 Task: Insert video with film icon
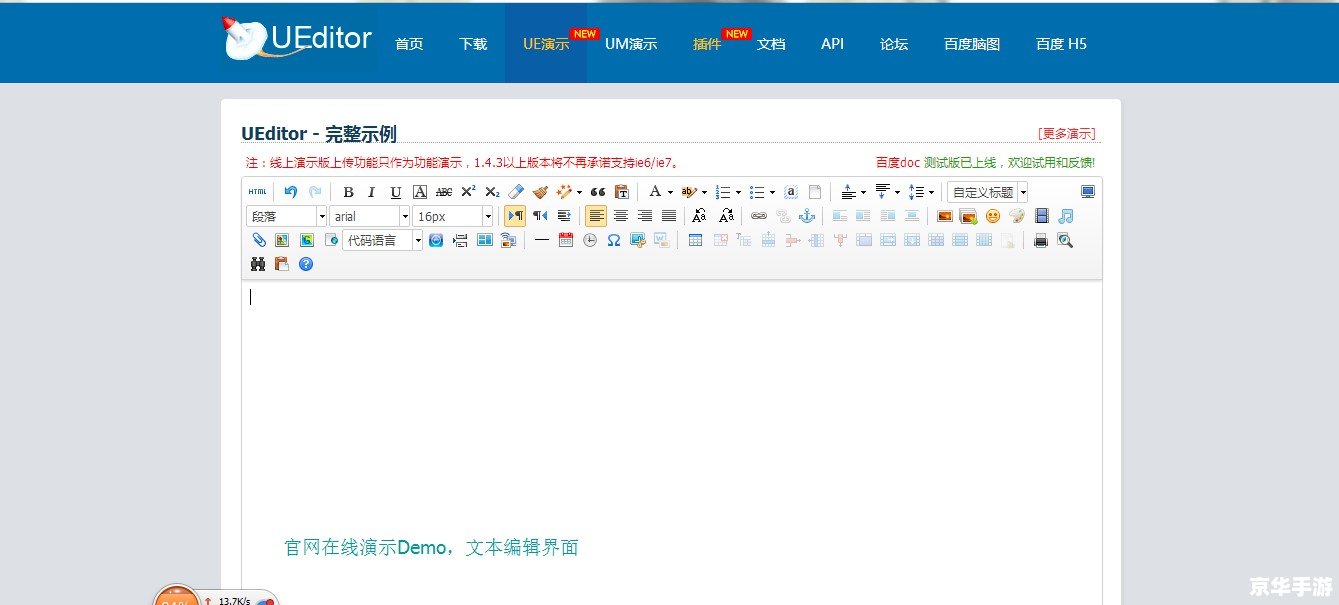pyautogui.click(x=1042, y=216)
